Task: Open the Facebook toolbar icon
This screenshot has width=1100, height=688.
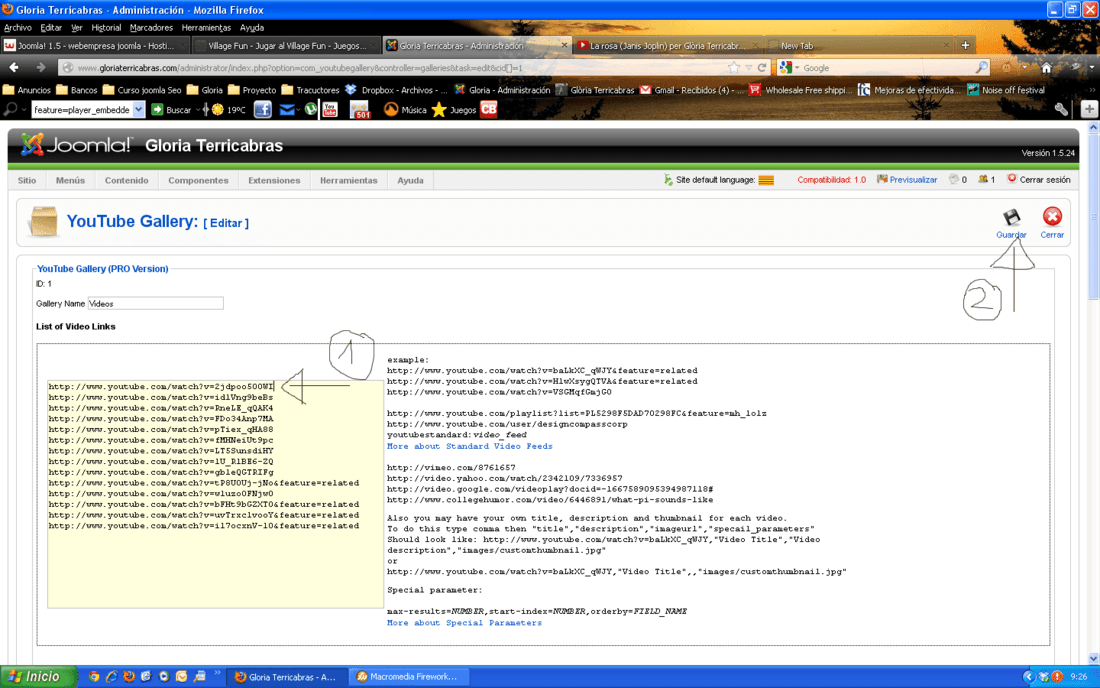Action: [x=262, y=109]
